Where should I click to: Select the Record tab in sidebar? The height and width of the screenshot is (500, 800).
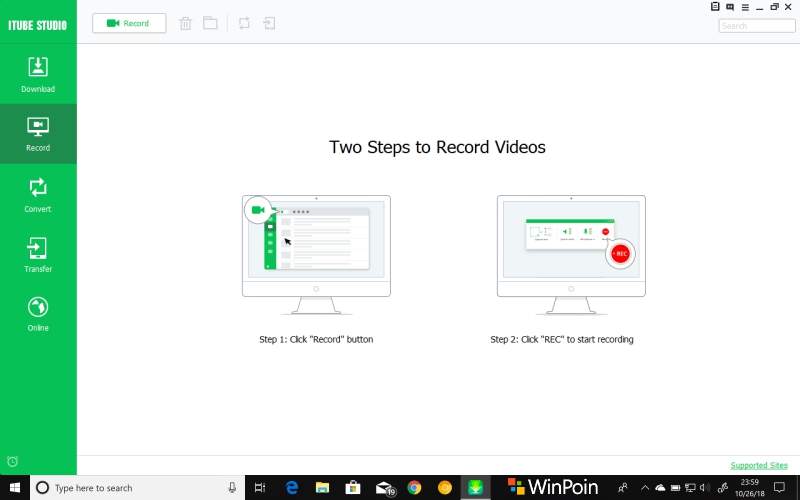[x=38, y=134]
